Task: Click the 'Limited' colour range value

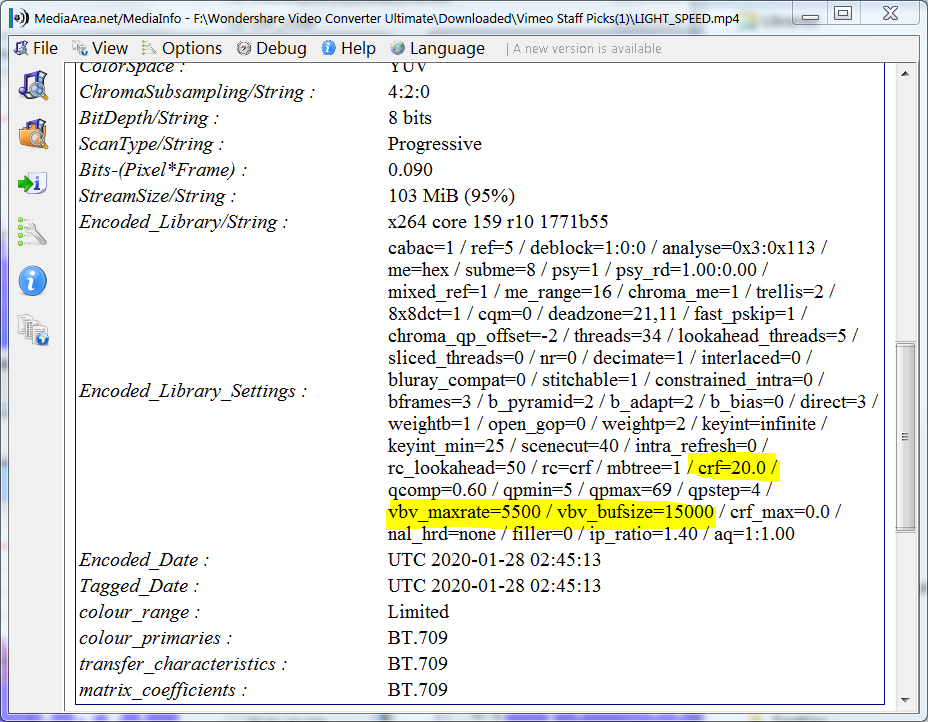Action: pos(418,612)
